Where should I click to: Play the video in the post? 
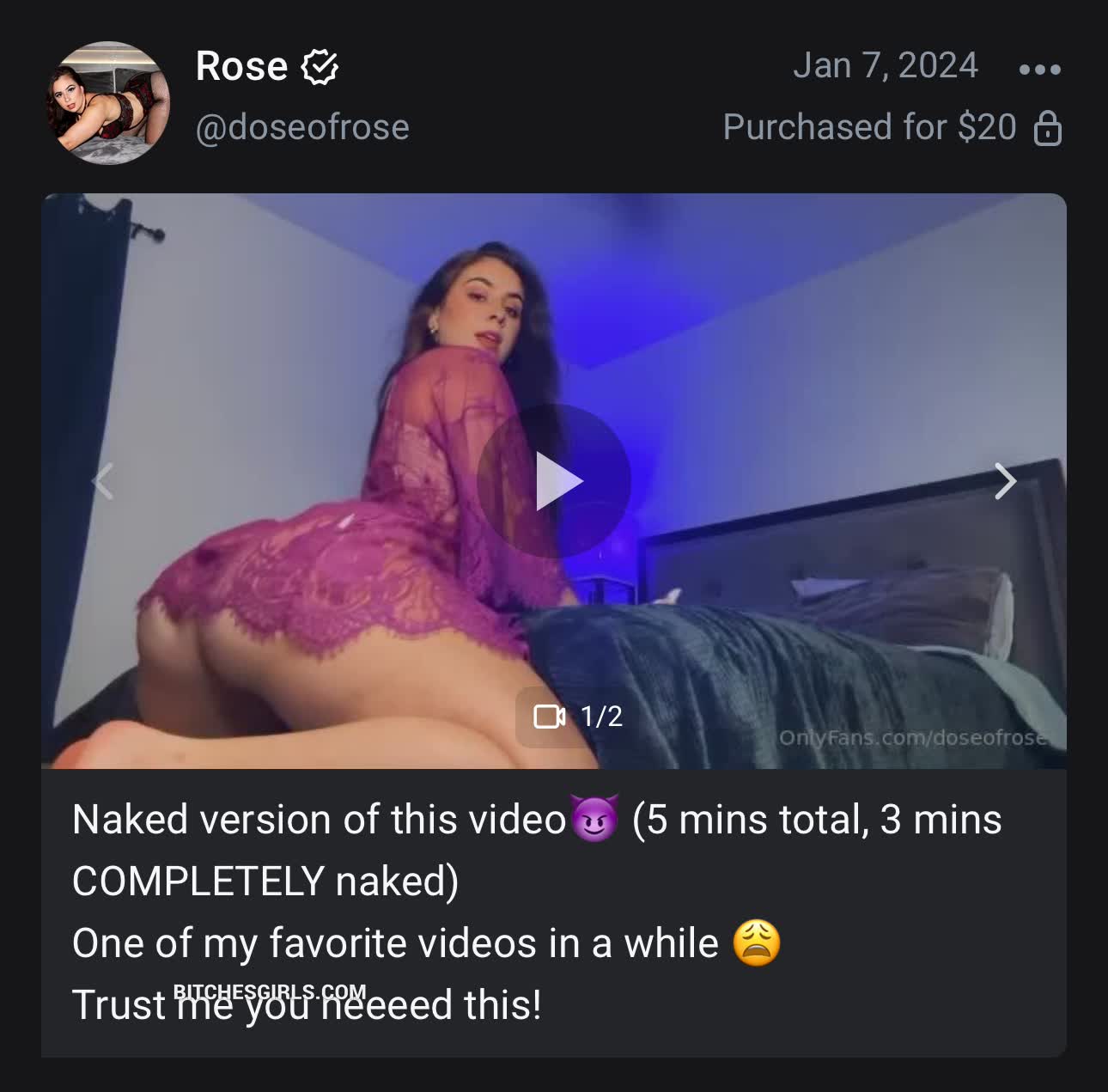coord(554,481)
